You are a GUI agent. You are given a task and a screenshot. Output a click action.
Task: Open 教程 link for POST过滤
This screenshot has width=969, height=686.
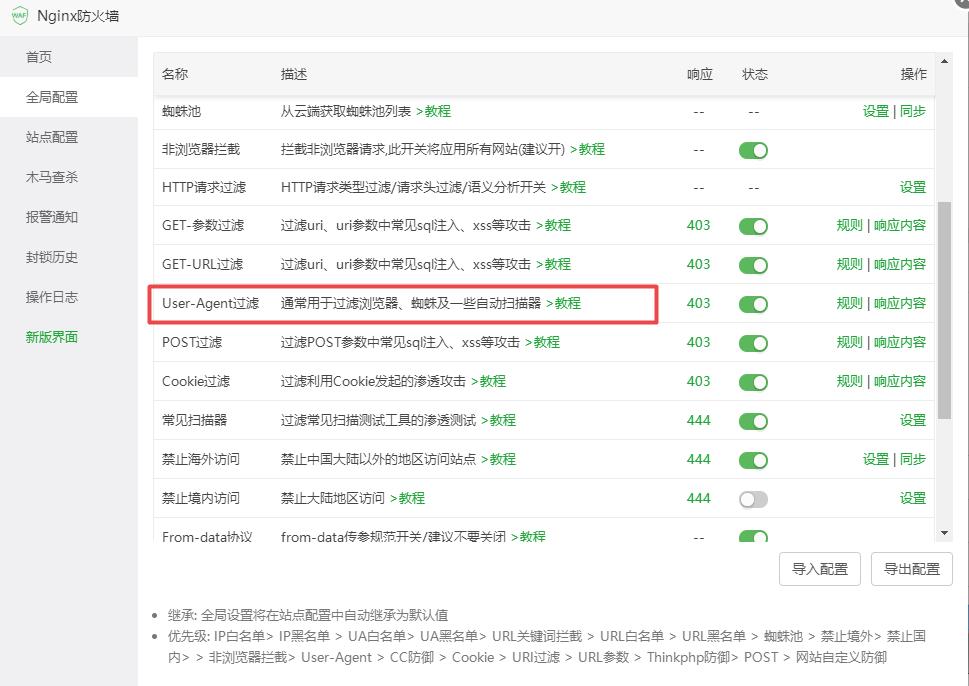point(543,342)
